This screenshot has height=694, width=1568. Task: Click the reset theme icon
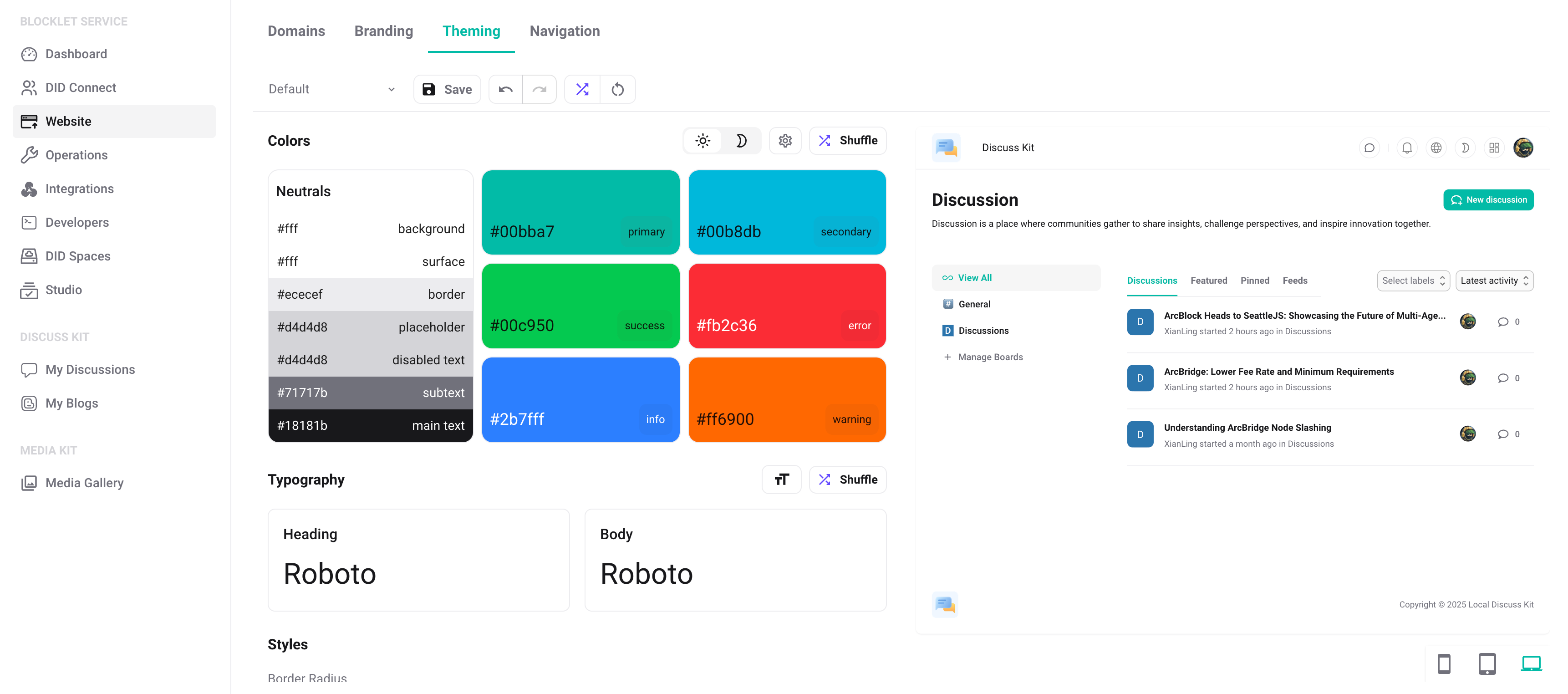[617, 90]
